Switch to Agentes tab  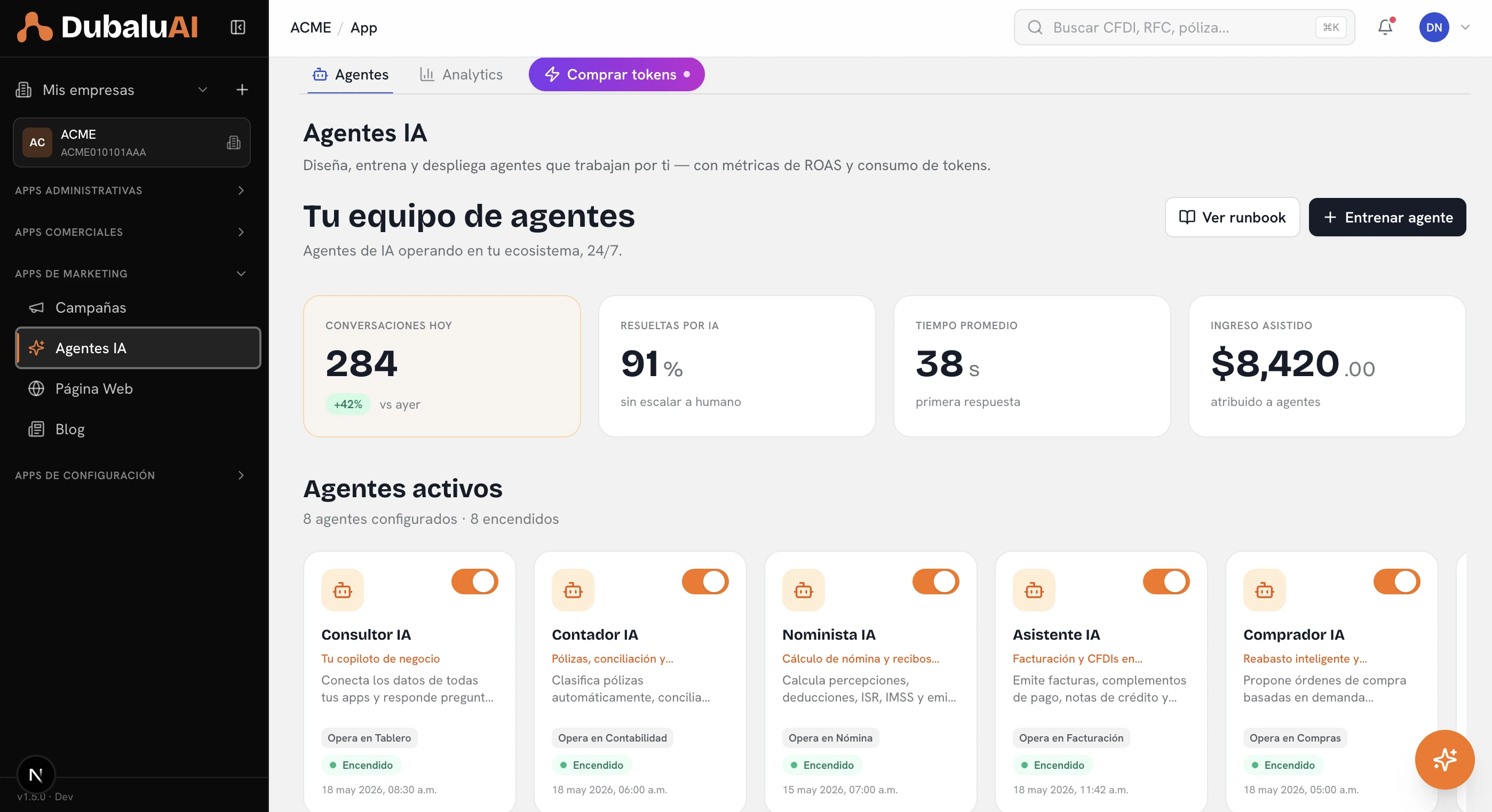tap(350, 74)
